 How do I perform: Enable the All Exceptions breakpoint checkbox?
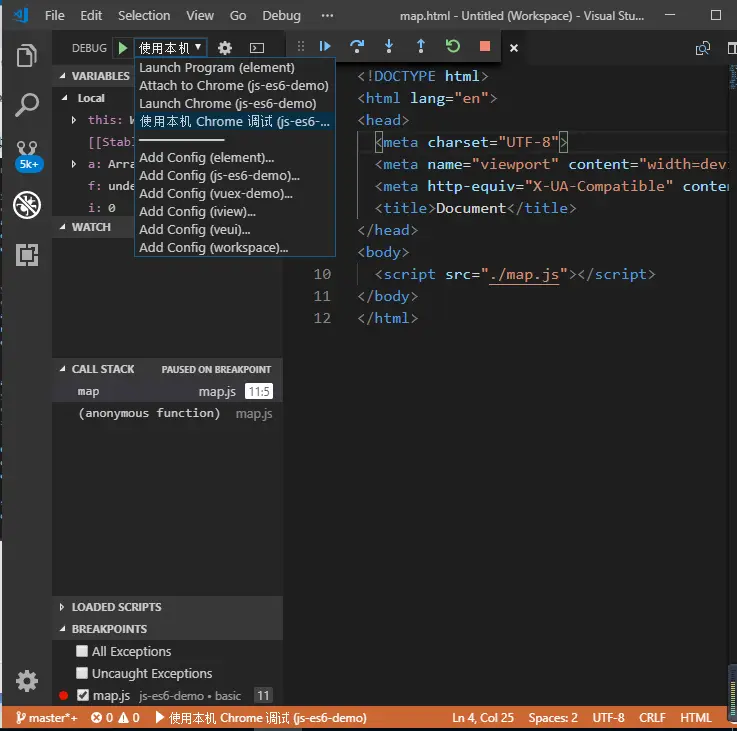[x=83, y=651]
